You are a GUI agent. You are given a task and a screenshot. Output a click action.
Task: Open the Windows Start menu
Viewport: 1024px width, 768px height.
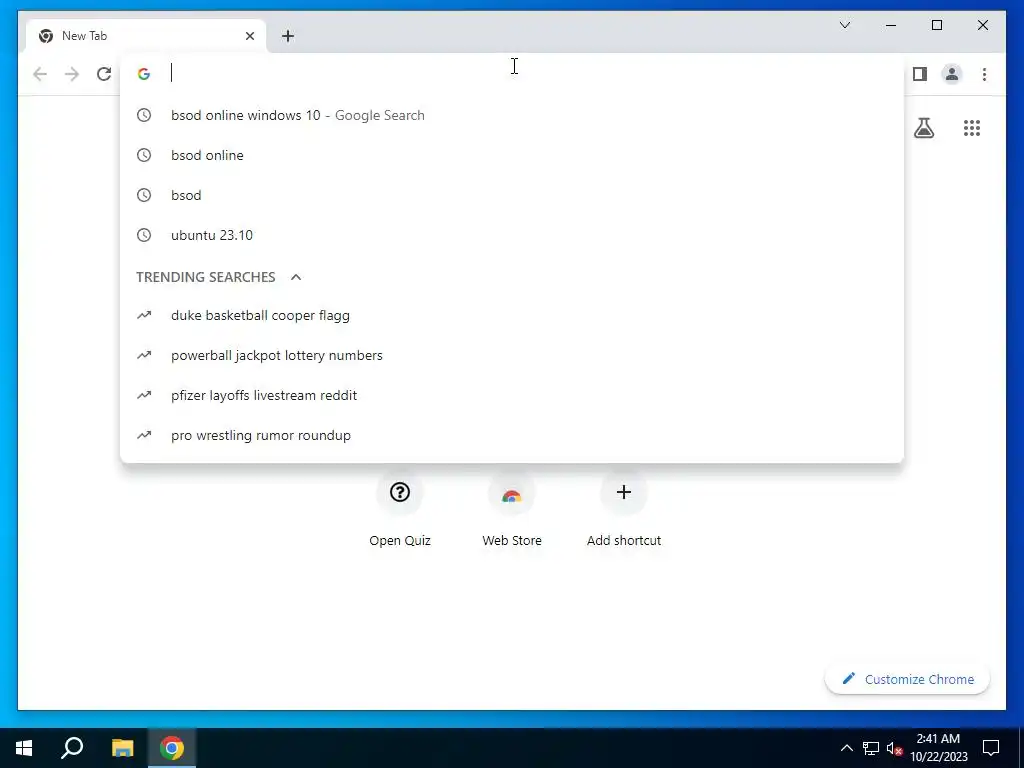click(x=24, y=748)
